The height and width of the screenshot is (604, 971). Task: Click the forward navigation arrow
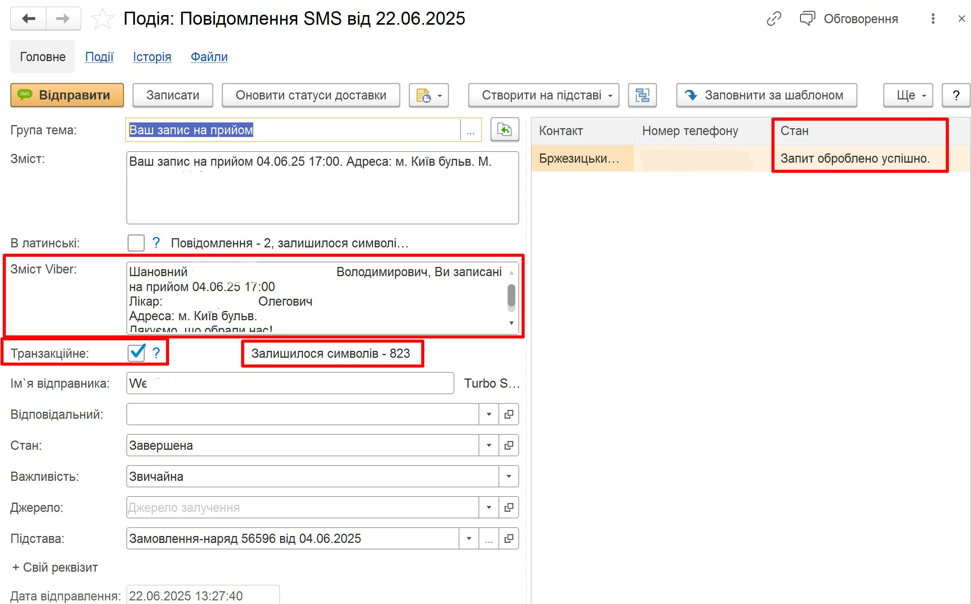pyautogui.click(x=63, y=19)
